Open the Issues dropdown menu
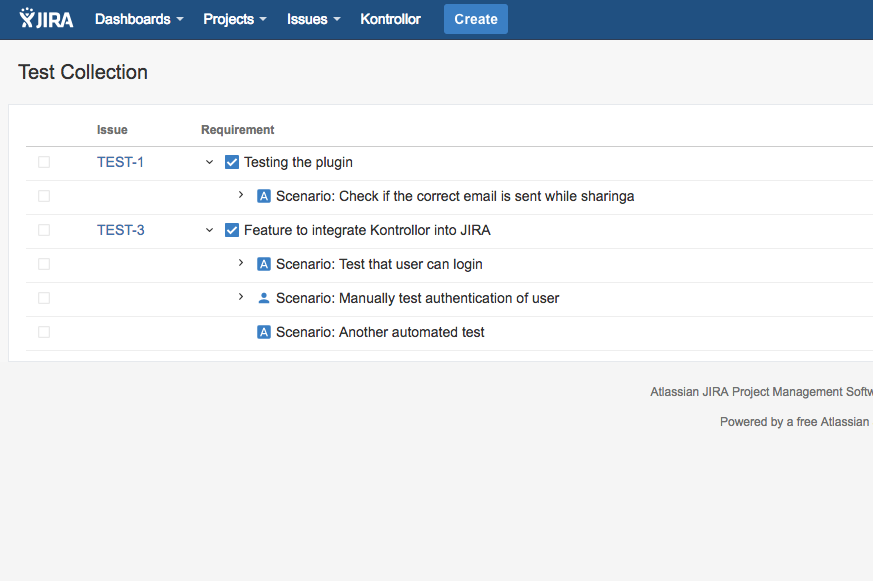The height and width of the screenshot is (581, 873). [x=313, y=19]
